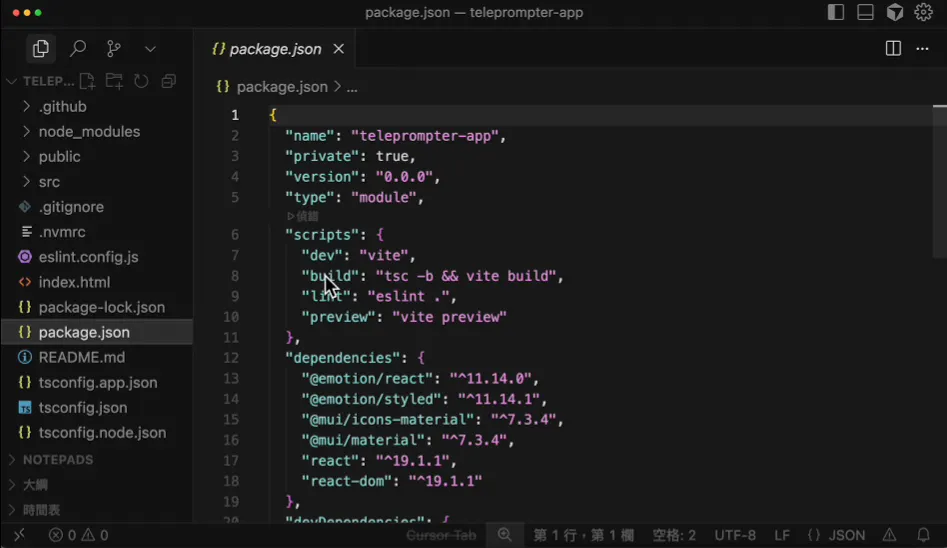947x548 pixels.
Task: Open the Cursor cube icon in title bar
Action: coord(894,12)
